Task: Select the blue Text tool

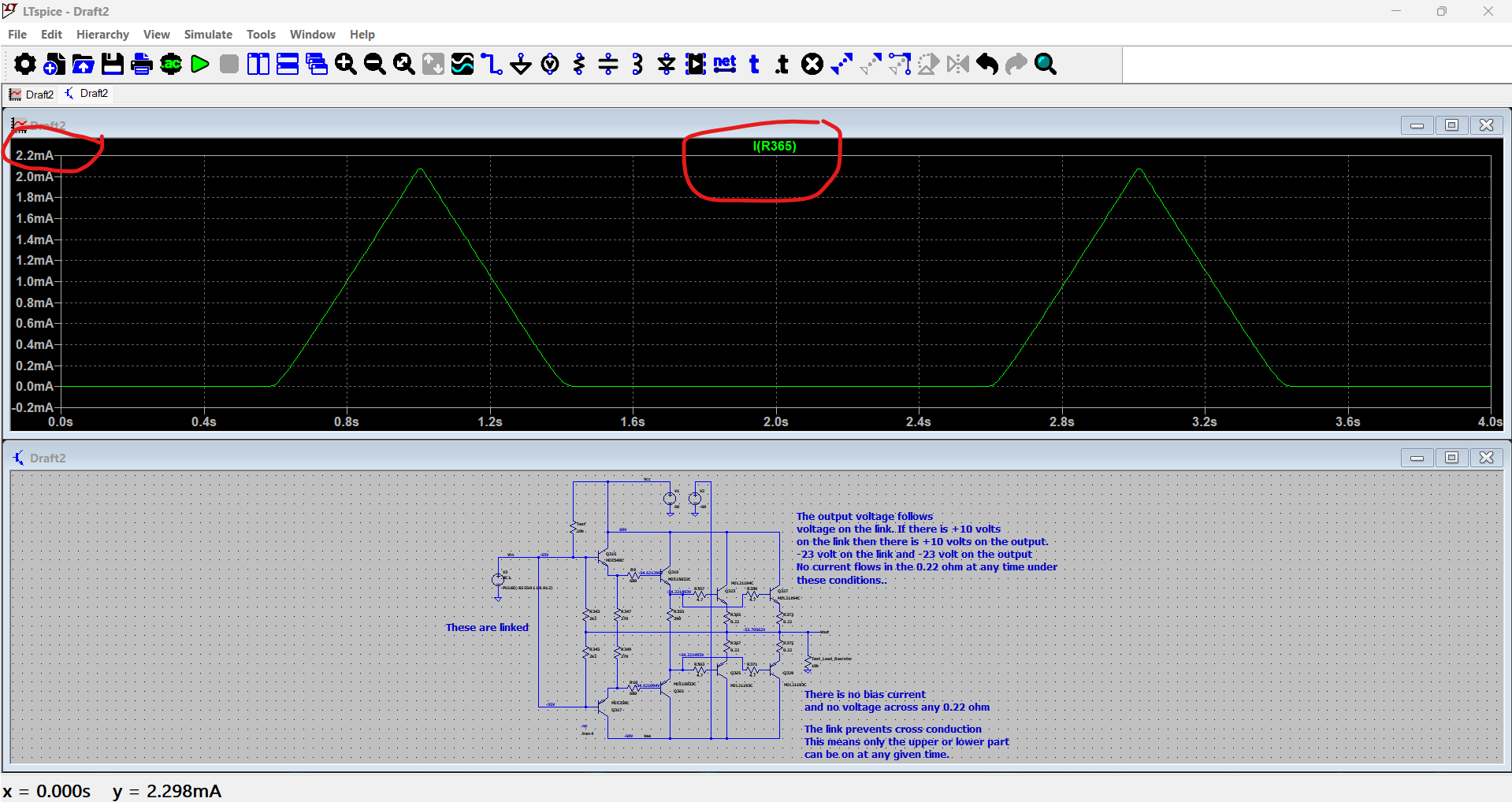Action: (754, 64)
